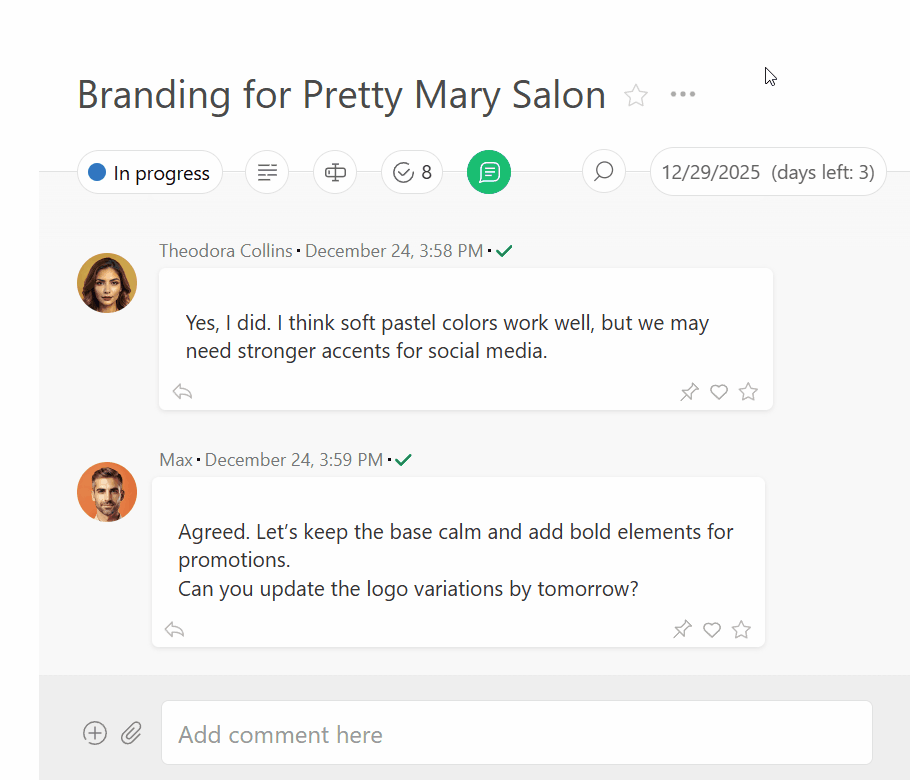This screenshot has width=910, height=780.
Task: Reply to Theodora's comment
Action: [x=181, y=391]
